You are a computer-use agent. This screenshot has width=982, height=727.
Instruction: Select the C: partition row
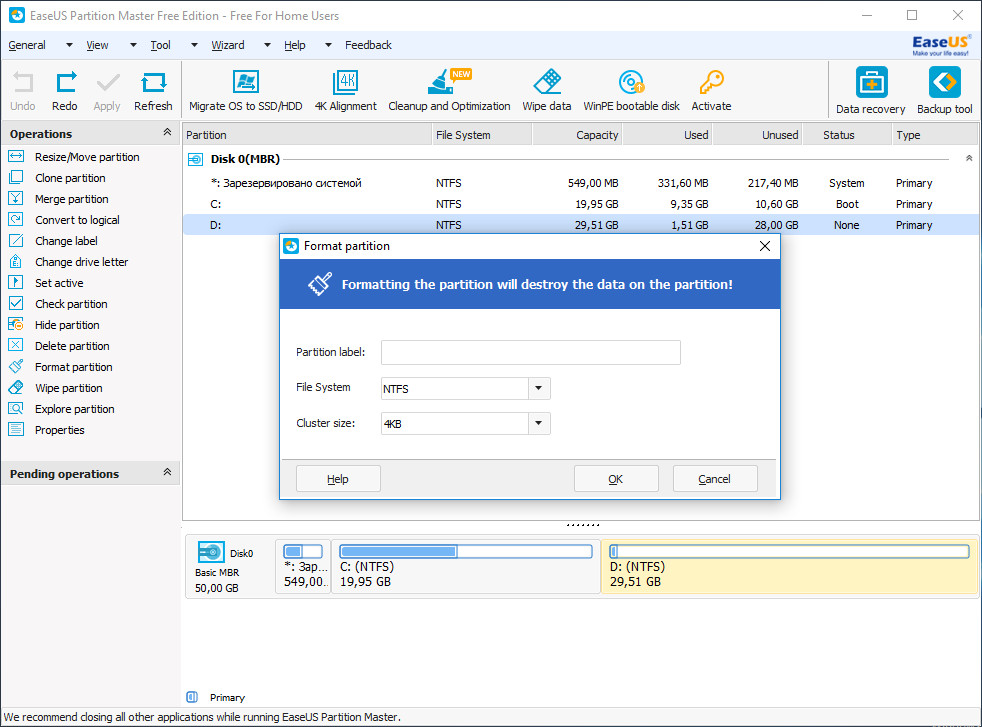coord(581,204)
